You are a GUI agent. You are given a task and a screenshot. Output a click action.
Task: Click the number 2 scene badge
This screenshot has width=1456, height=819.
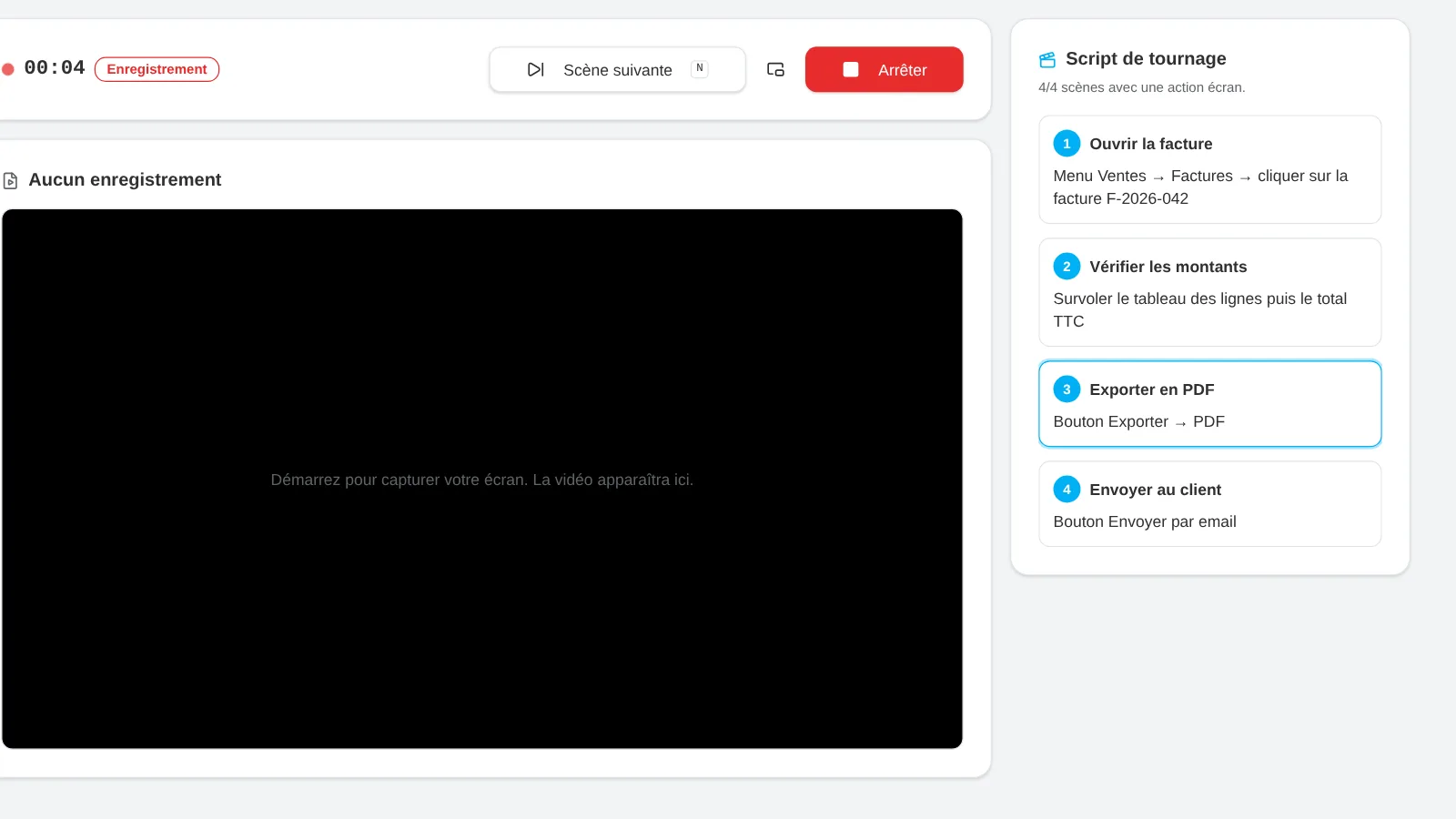[1067, 267]
